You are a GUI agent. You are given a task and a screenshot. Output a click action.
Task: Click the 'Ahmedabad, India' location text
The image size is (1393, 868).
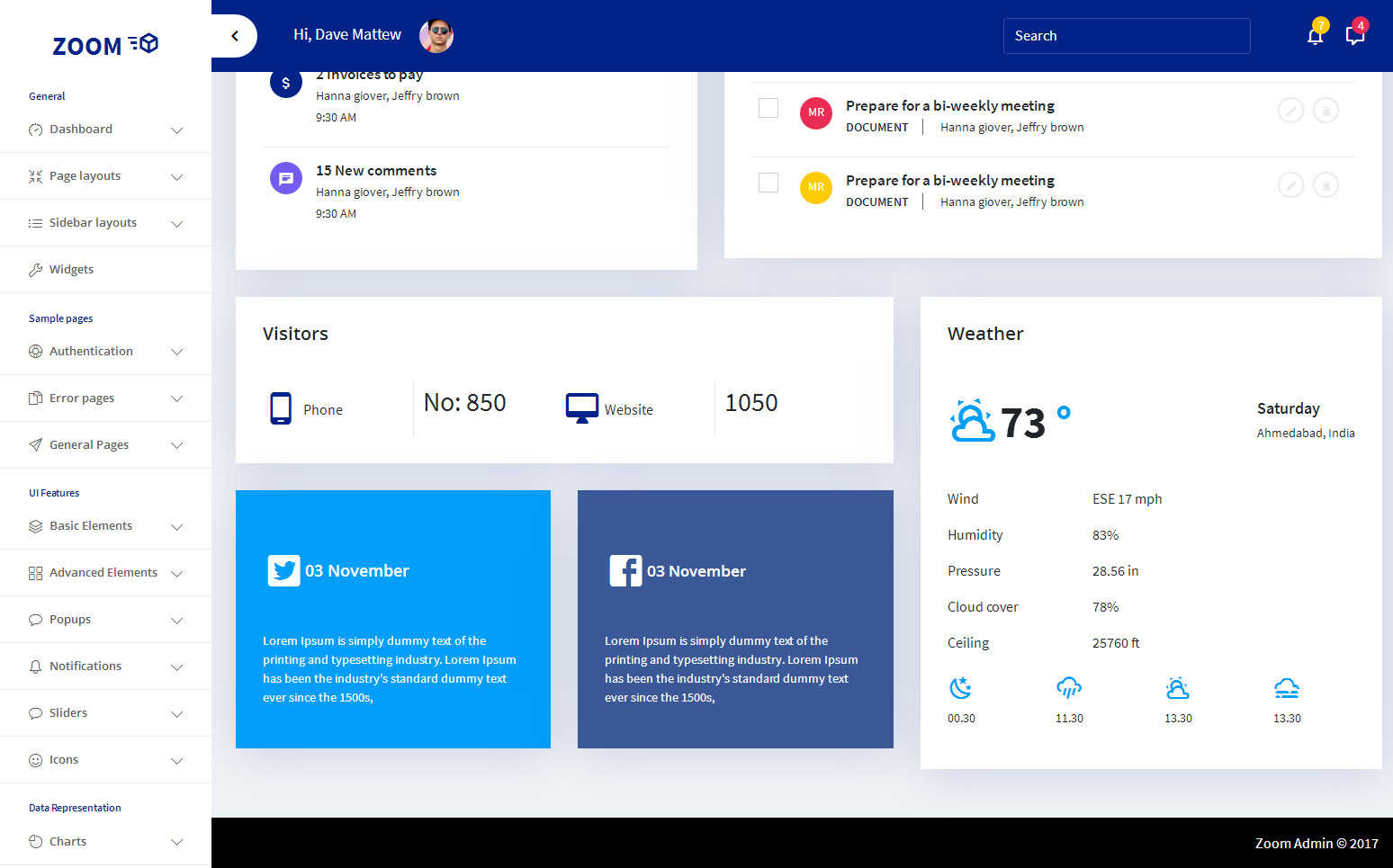(1306, 434)
